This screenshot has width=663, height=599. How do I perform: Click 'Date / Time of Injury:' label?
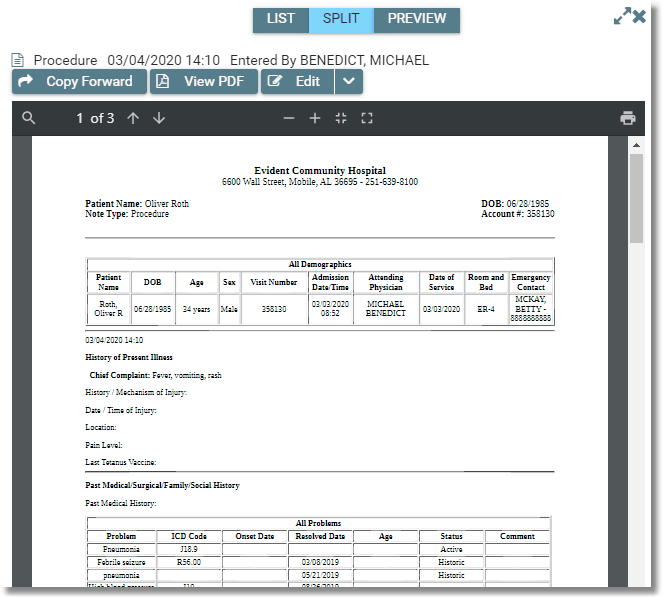[121, 410]
